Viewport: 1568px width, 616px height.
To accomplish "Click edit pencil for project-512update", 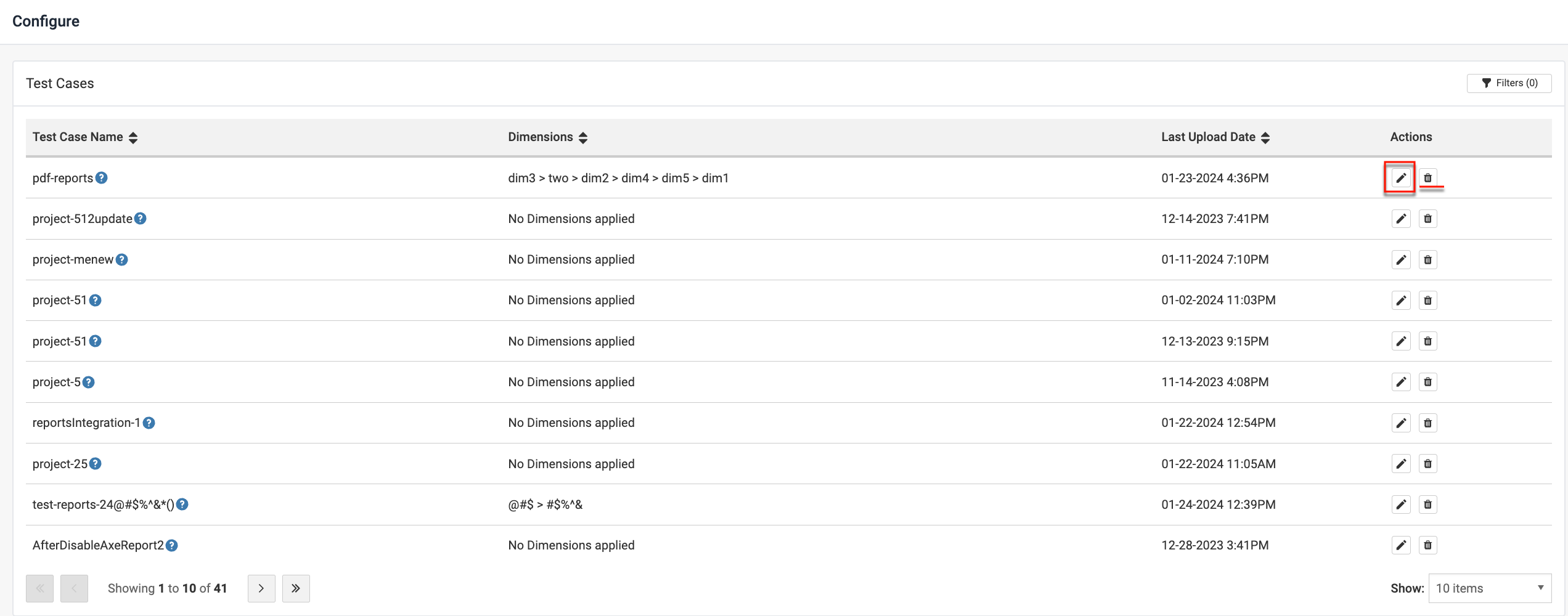I will click(1401, 219).
